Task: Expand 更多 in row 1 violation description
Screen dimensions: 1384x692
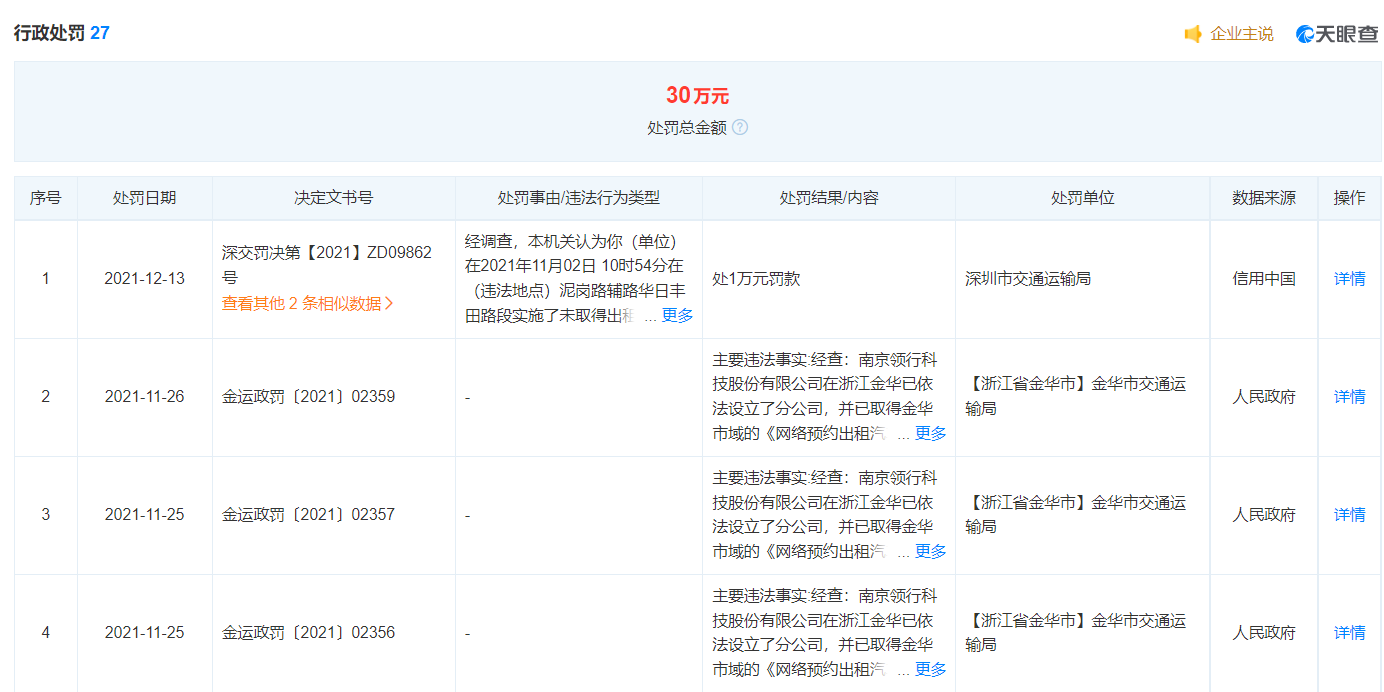Action: click(677, 315)
